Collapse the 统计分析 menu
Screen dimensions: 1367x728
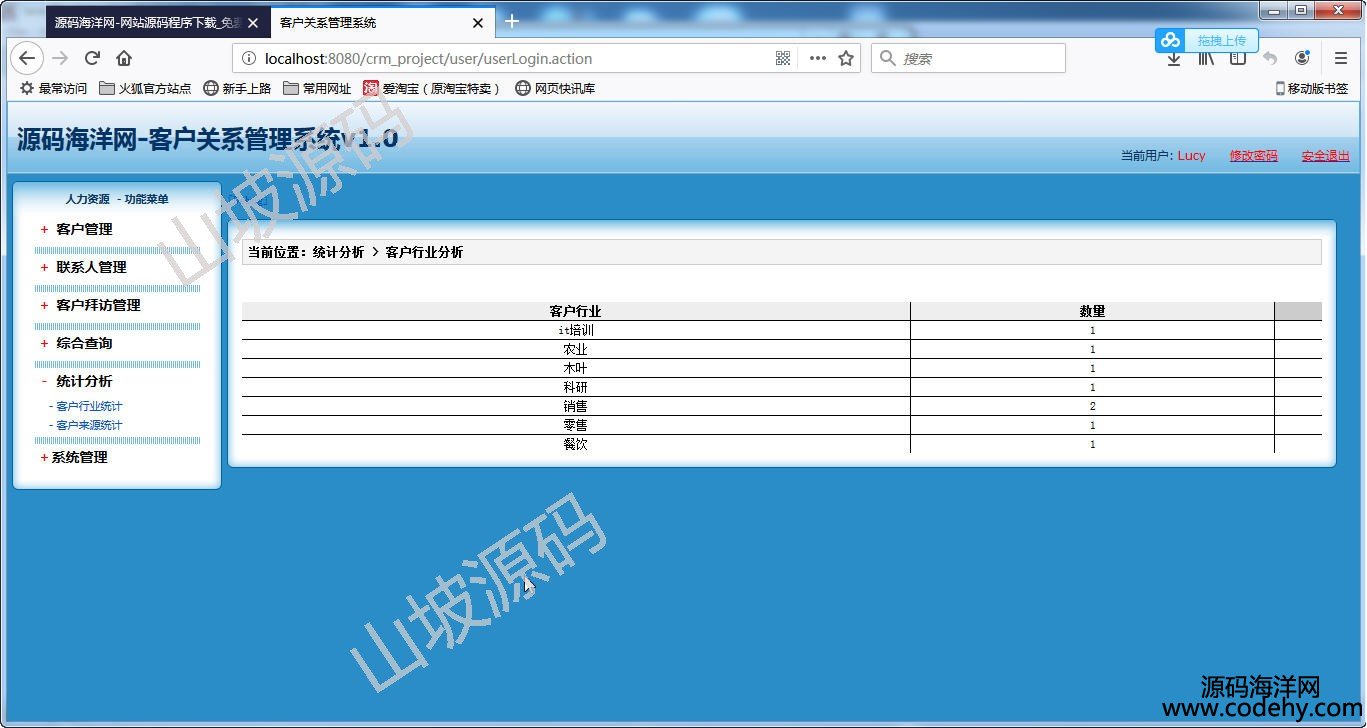pyautogui.click(x=84, y=381)
